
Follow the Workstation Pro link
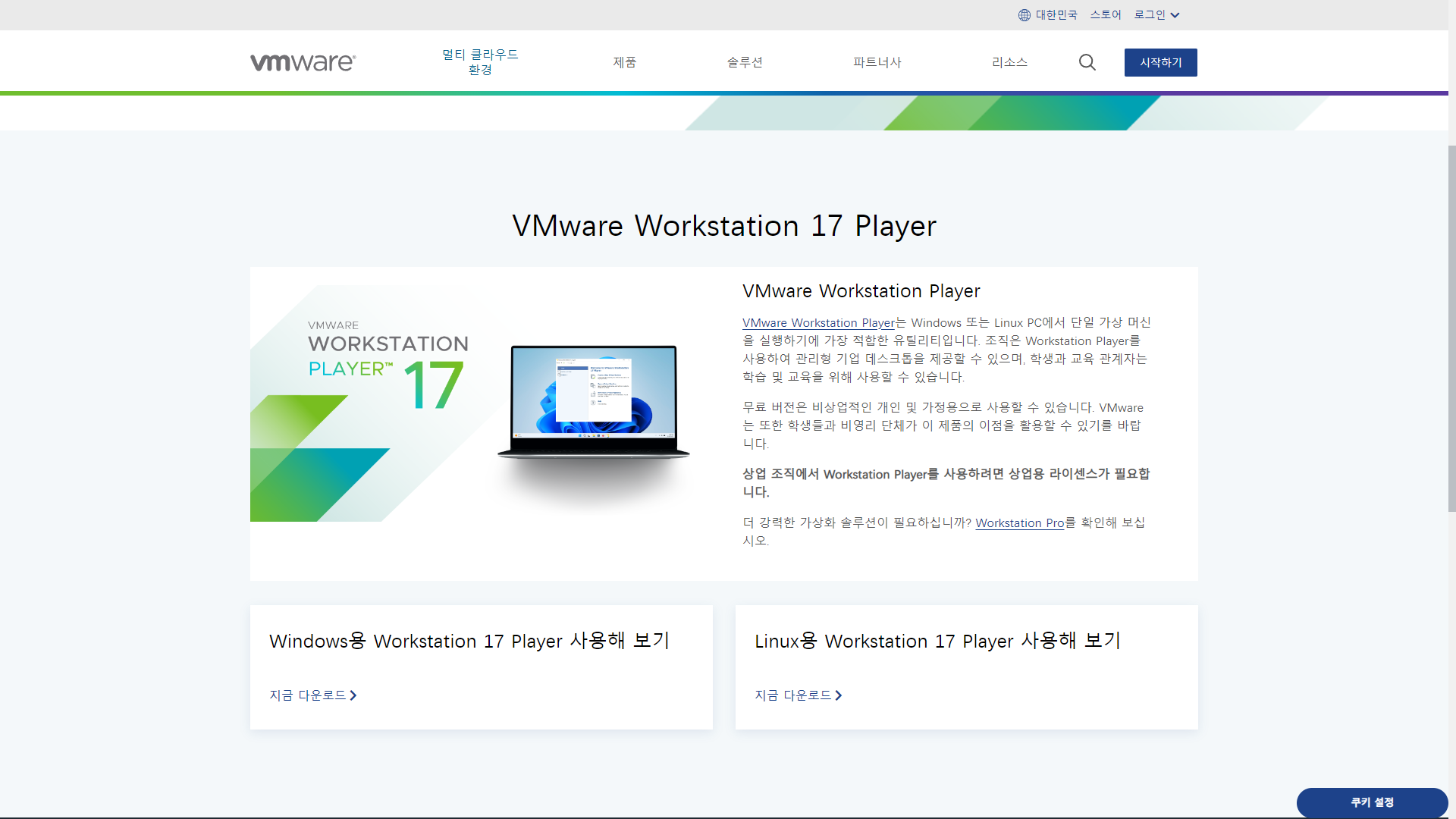tap(1020, 523)
